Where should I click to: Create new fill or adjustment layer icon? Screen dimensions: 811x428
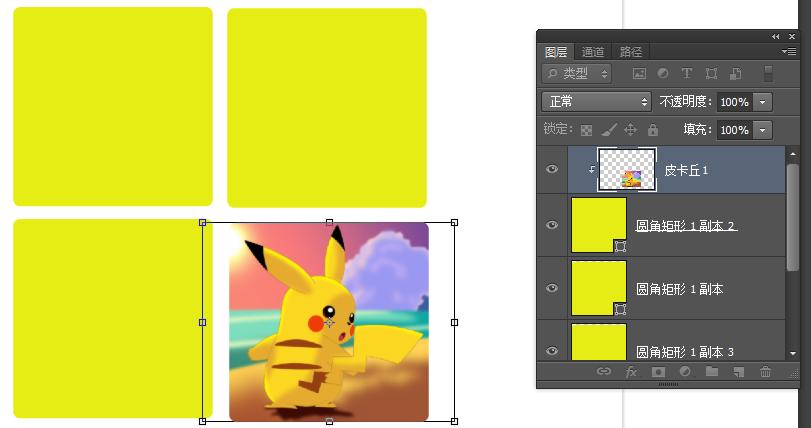tap(685, 371)
